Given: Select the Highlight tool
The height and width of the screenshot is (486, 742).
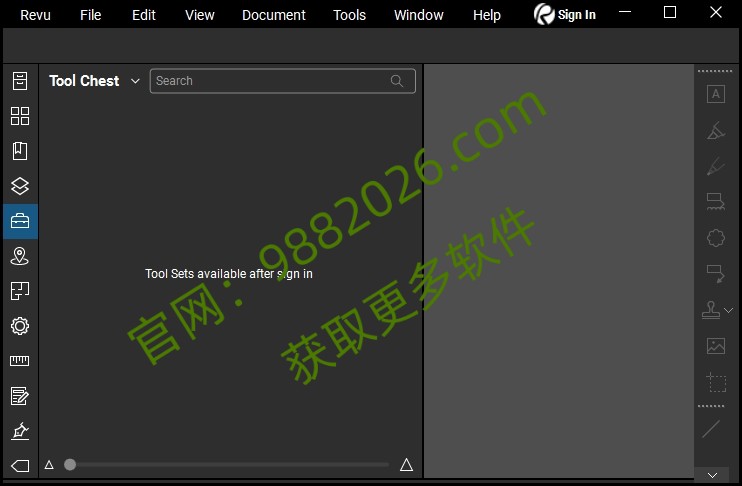Looking at the screenshot, I should pos(716,131).
